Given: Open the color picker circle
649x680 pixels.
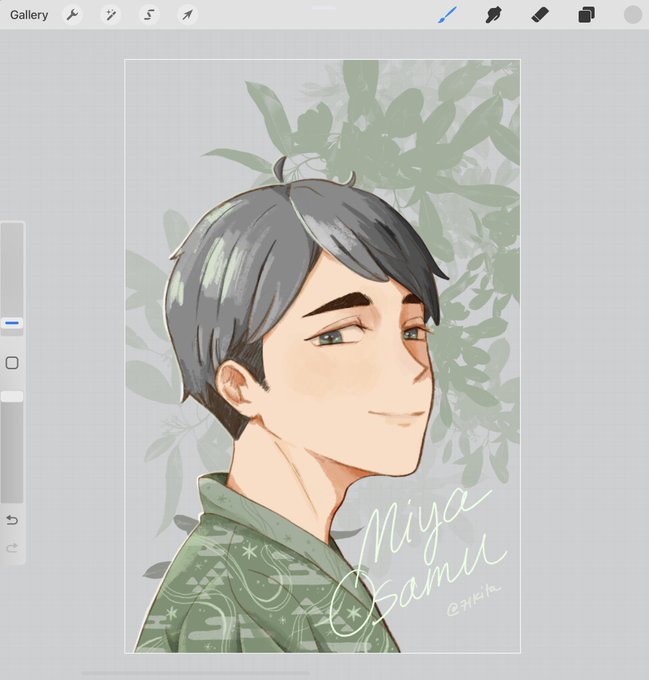Looking at the screenshot, I should pyautogui.click(x=633, y=15).
